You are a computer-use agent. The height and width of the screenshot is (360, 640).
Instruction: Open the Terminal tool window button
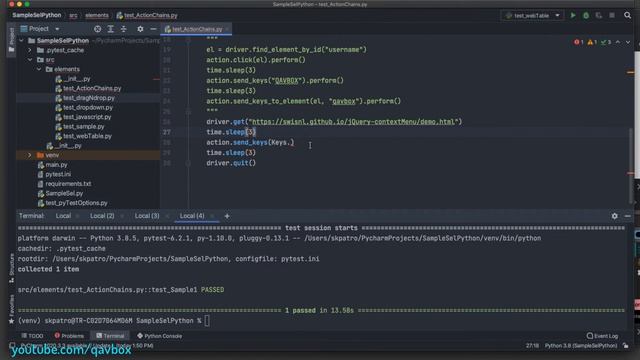tap(110, 336)
